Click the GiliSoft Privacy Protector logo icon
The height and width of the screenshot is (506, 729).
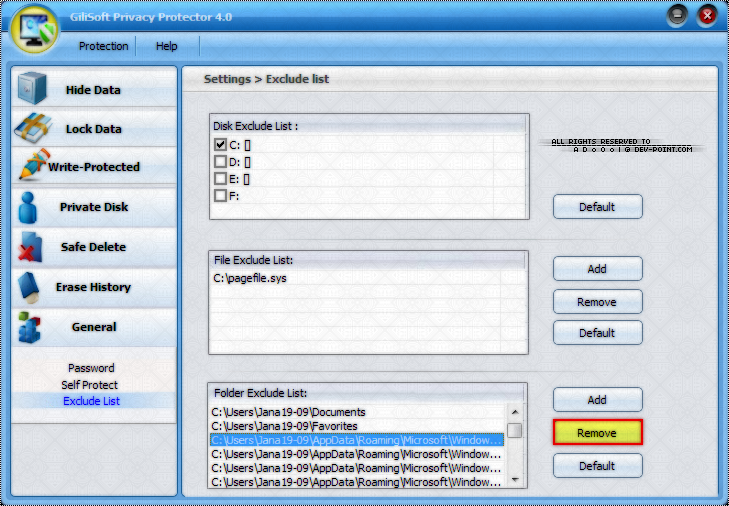click(35, 29)
